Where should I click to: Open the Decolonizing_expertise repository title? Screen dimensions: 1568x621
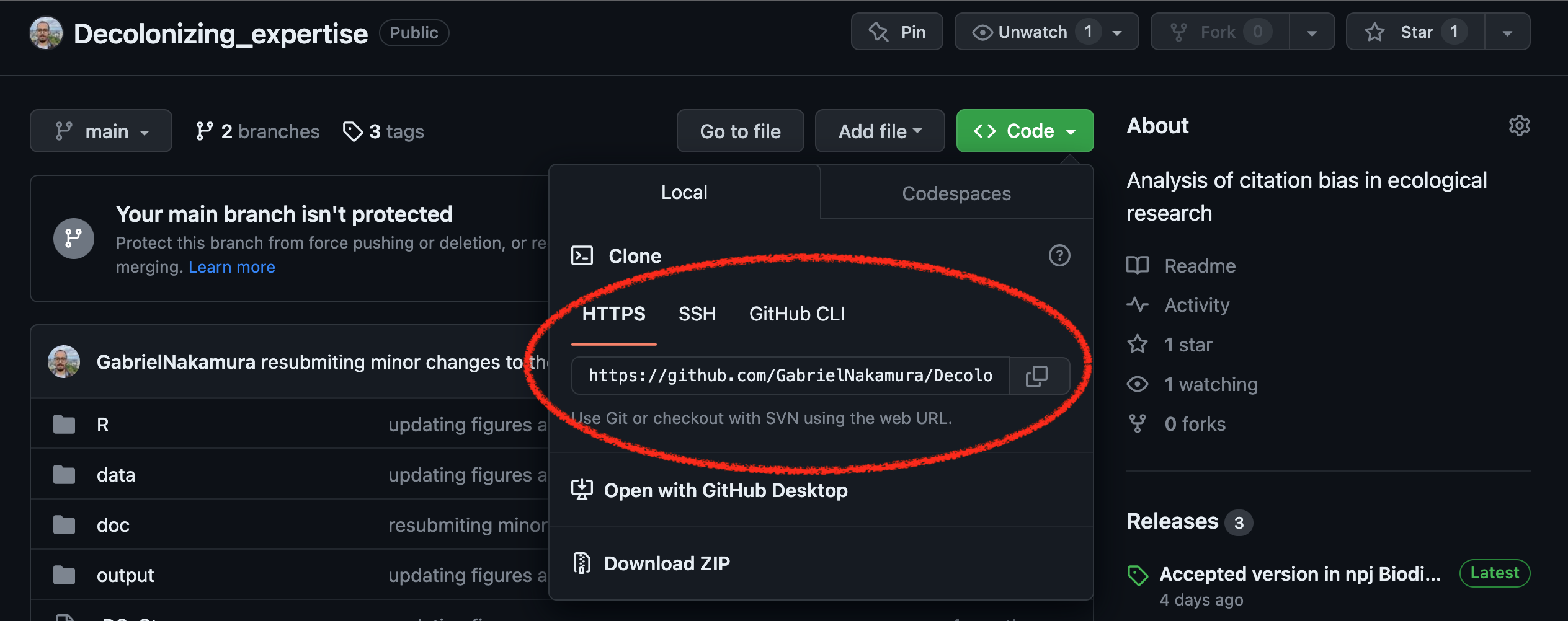(x=220, y=34)
